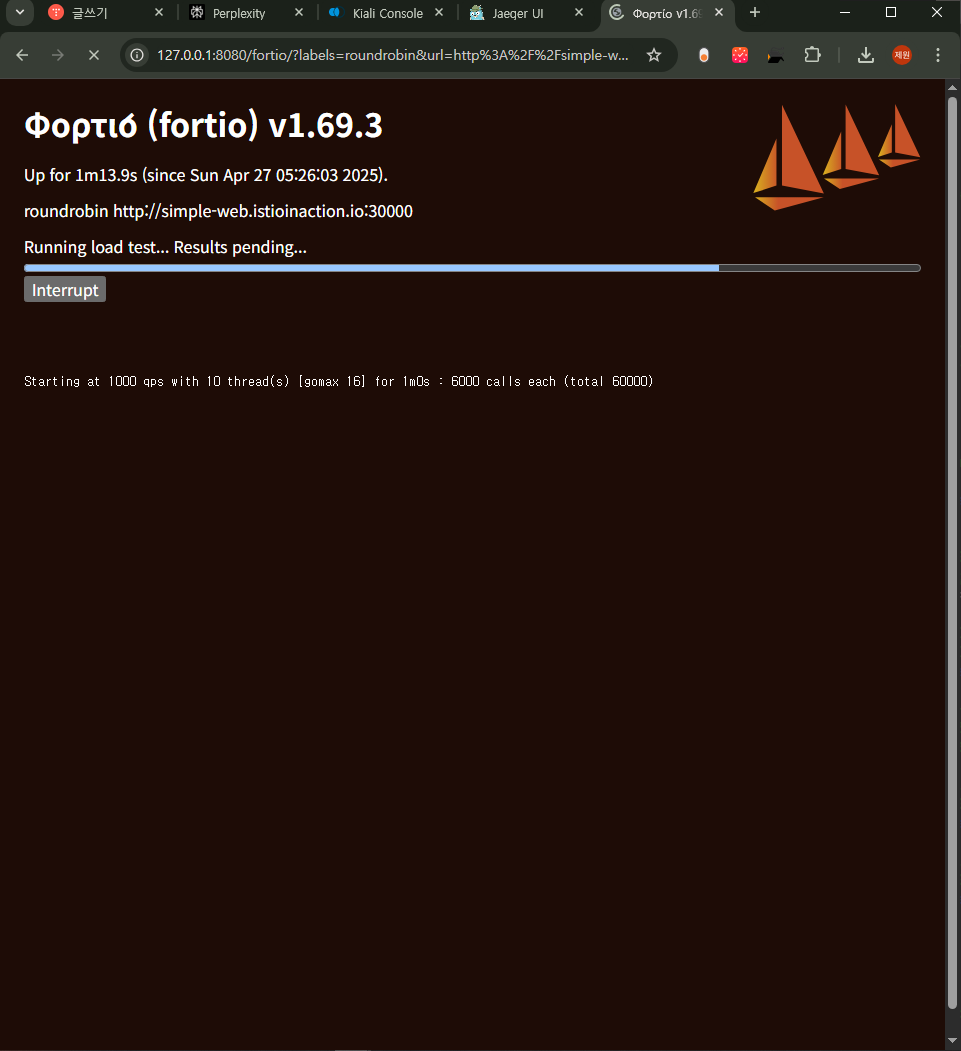The image size is (961, 1051).
Task: Click the Fortio sailboats logo
Action: pyautogui.click(x=836, y=158)
